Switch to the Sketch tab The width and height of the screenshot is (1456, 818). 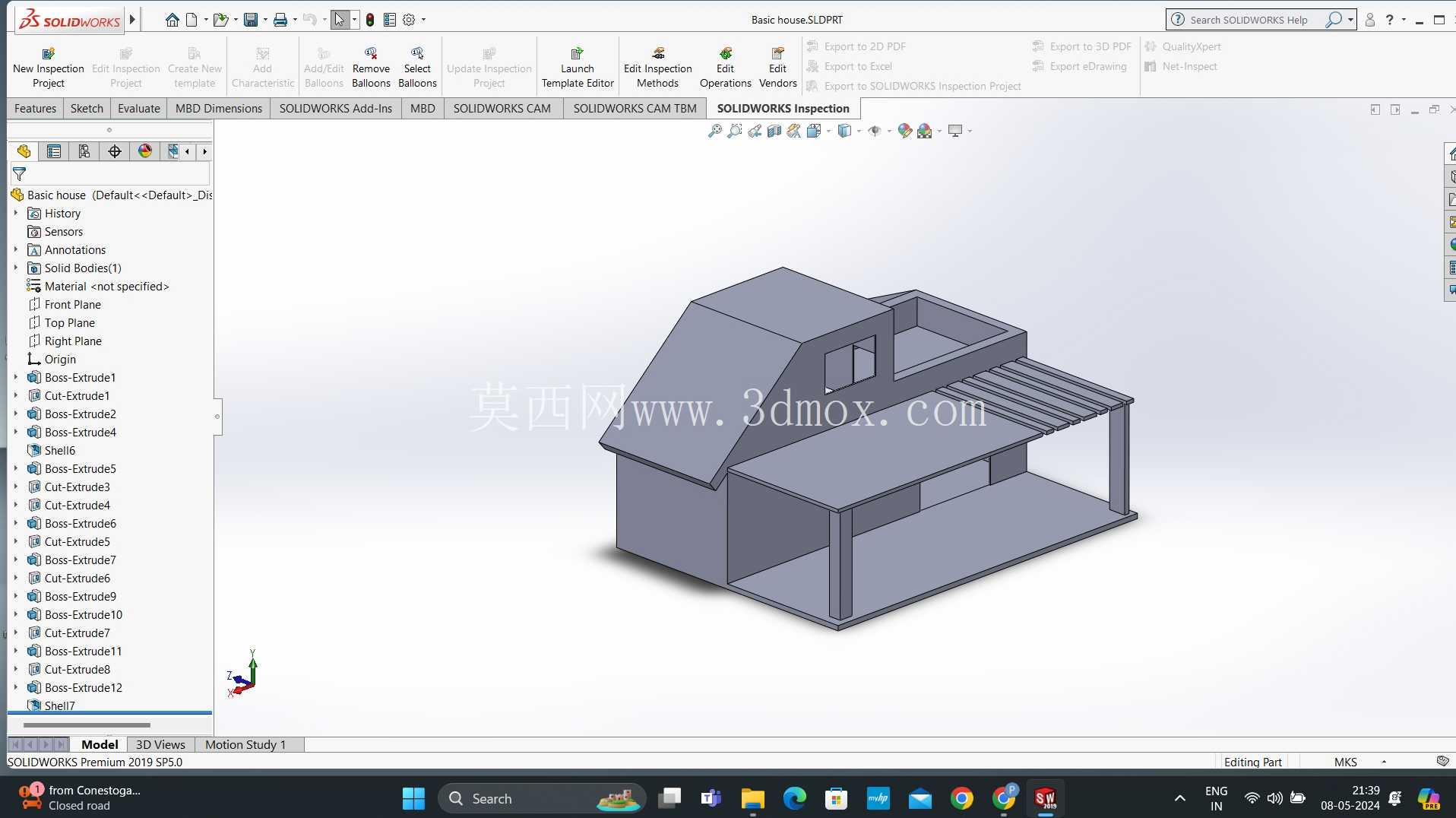(87, 109)
